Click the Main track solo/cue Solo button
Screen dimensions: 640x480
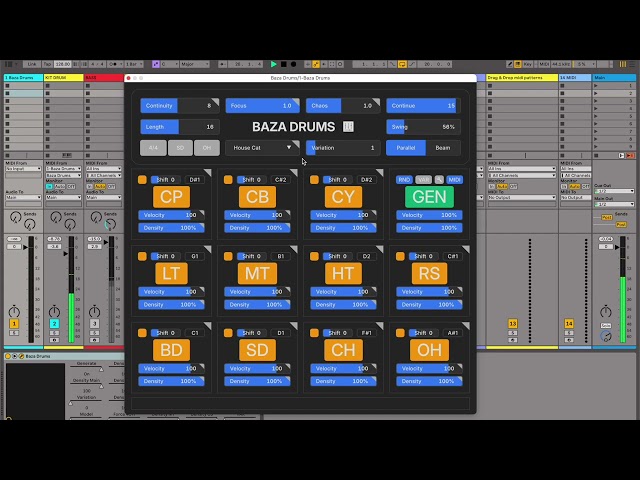[606, 325]
